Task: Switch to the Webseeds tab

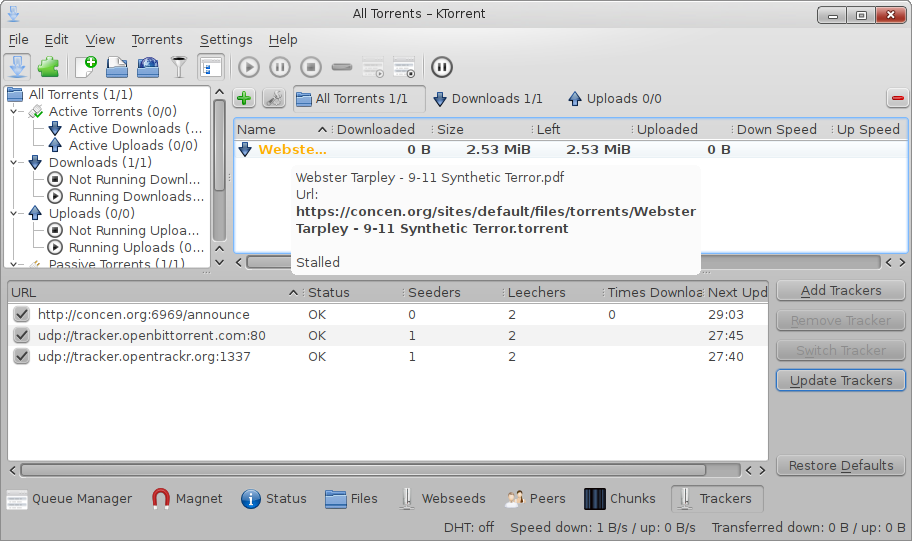Action: tap(443, 499)
